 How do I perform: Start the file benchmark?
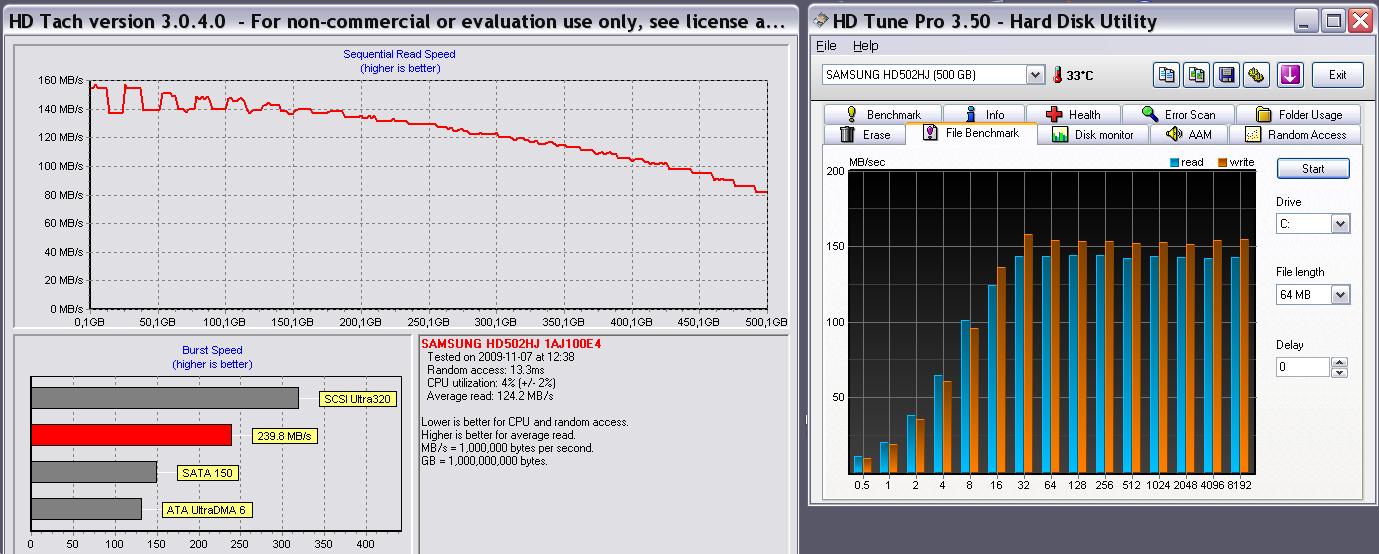tap(1313, 168)
